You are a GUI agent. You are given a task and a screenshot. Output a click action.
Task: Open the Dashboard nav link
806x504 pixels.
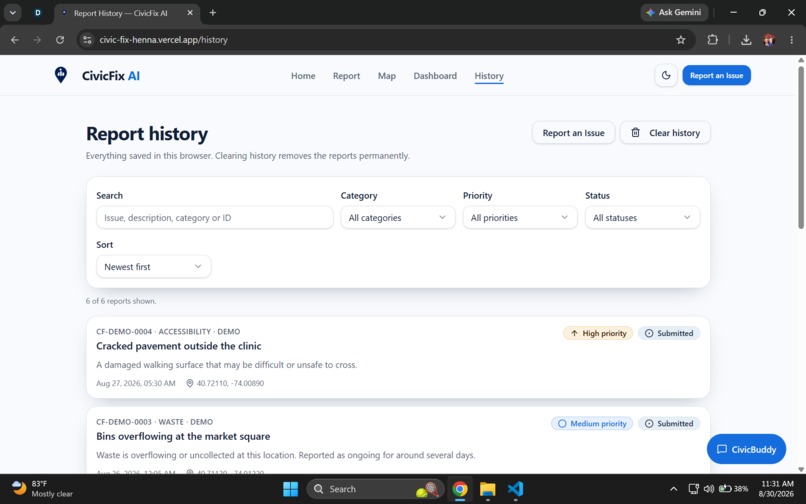coord(435,76)
